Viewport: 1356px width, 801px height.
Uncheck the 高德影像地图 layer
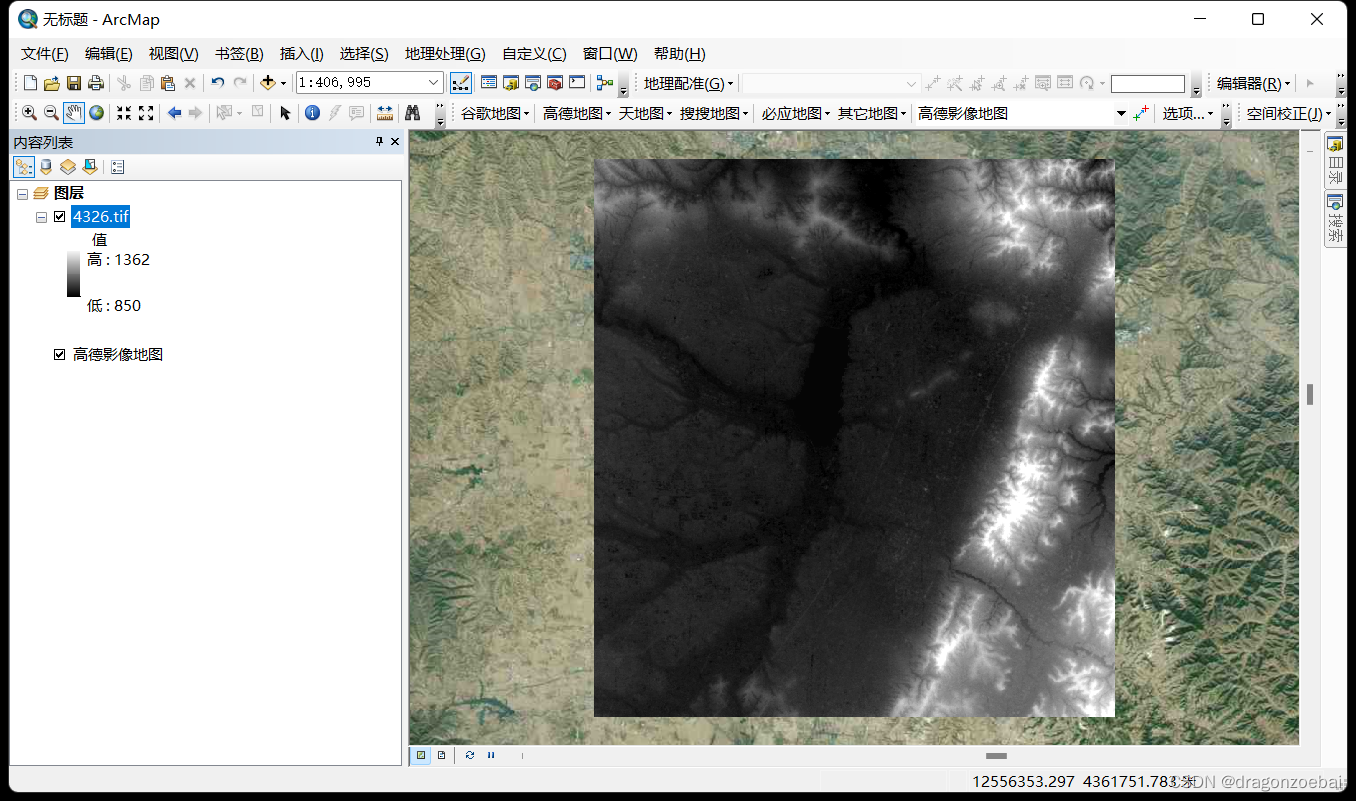(x=60, y=354)
